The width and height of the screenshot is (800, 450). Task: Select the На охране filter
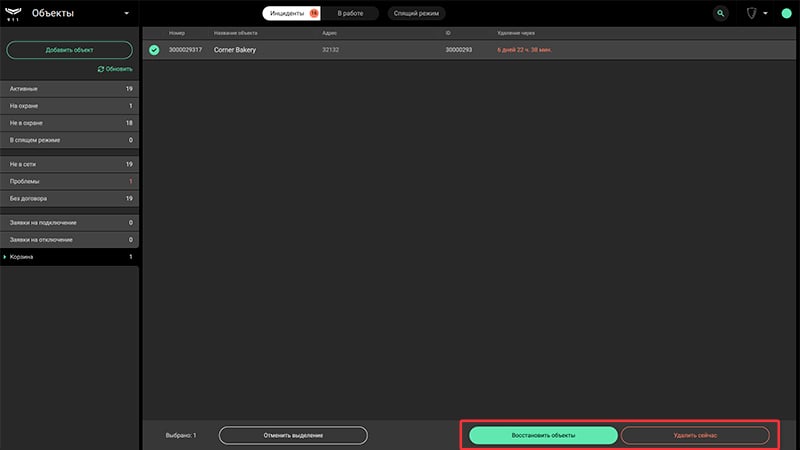[x=69, y=106]
